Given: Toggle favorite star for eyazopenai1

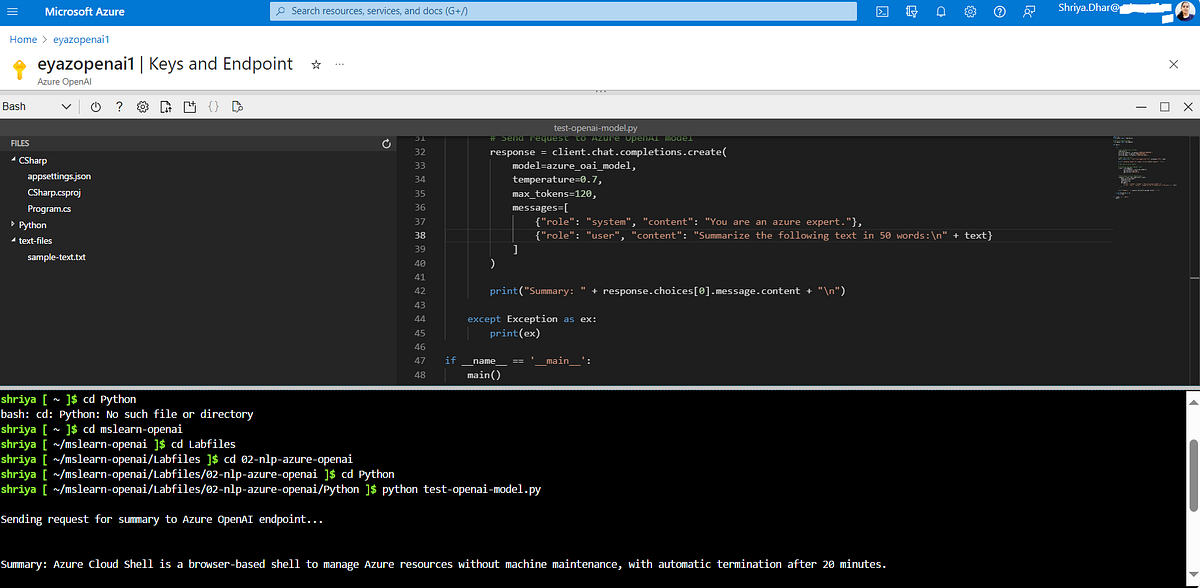Looking at the screenshot, I should pos(315,63).
